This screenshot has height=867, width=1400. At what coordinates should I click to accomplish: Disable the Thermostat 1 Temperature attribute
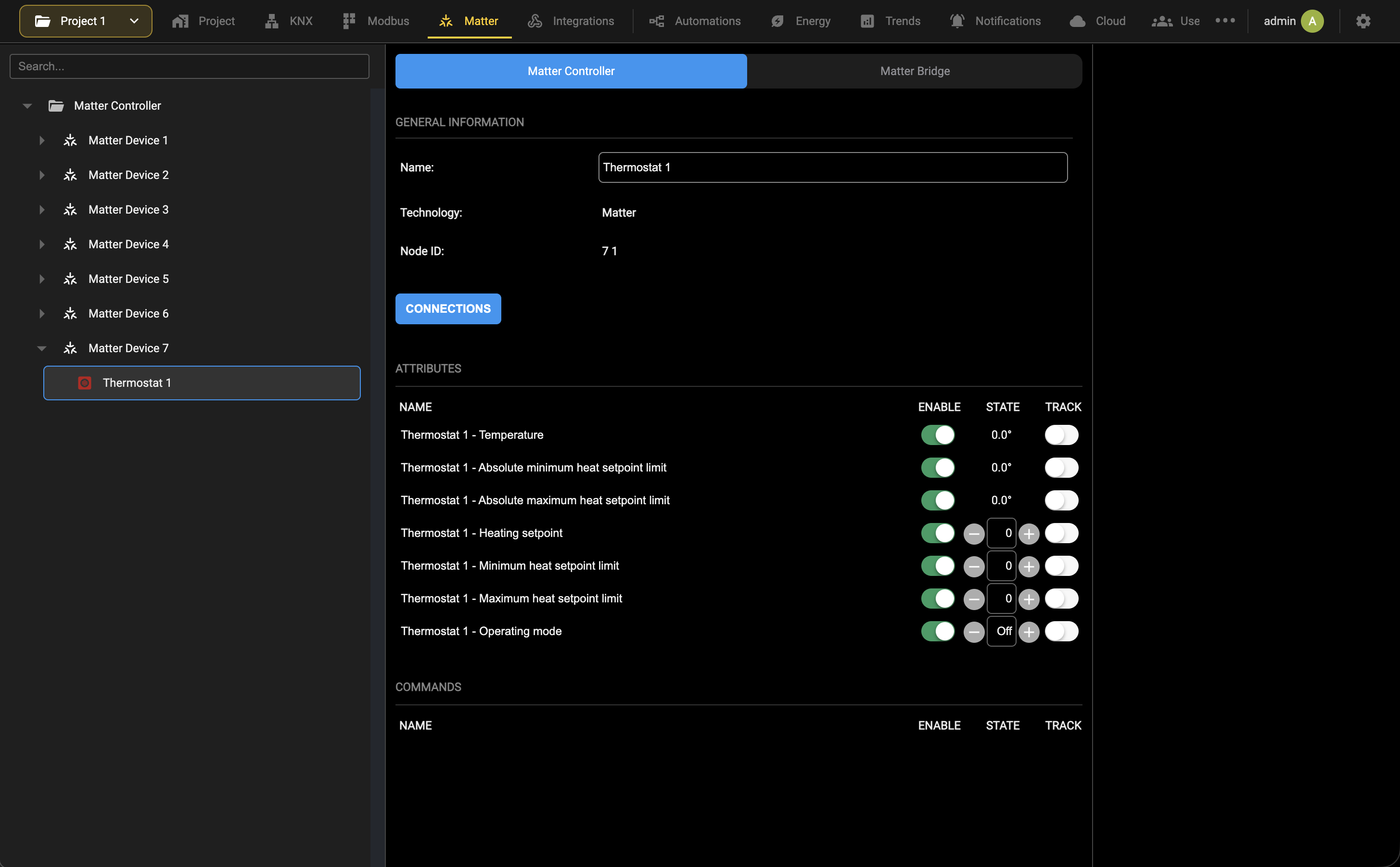tap(938, 434)
